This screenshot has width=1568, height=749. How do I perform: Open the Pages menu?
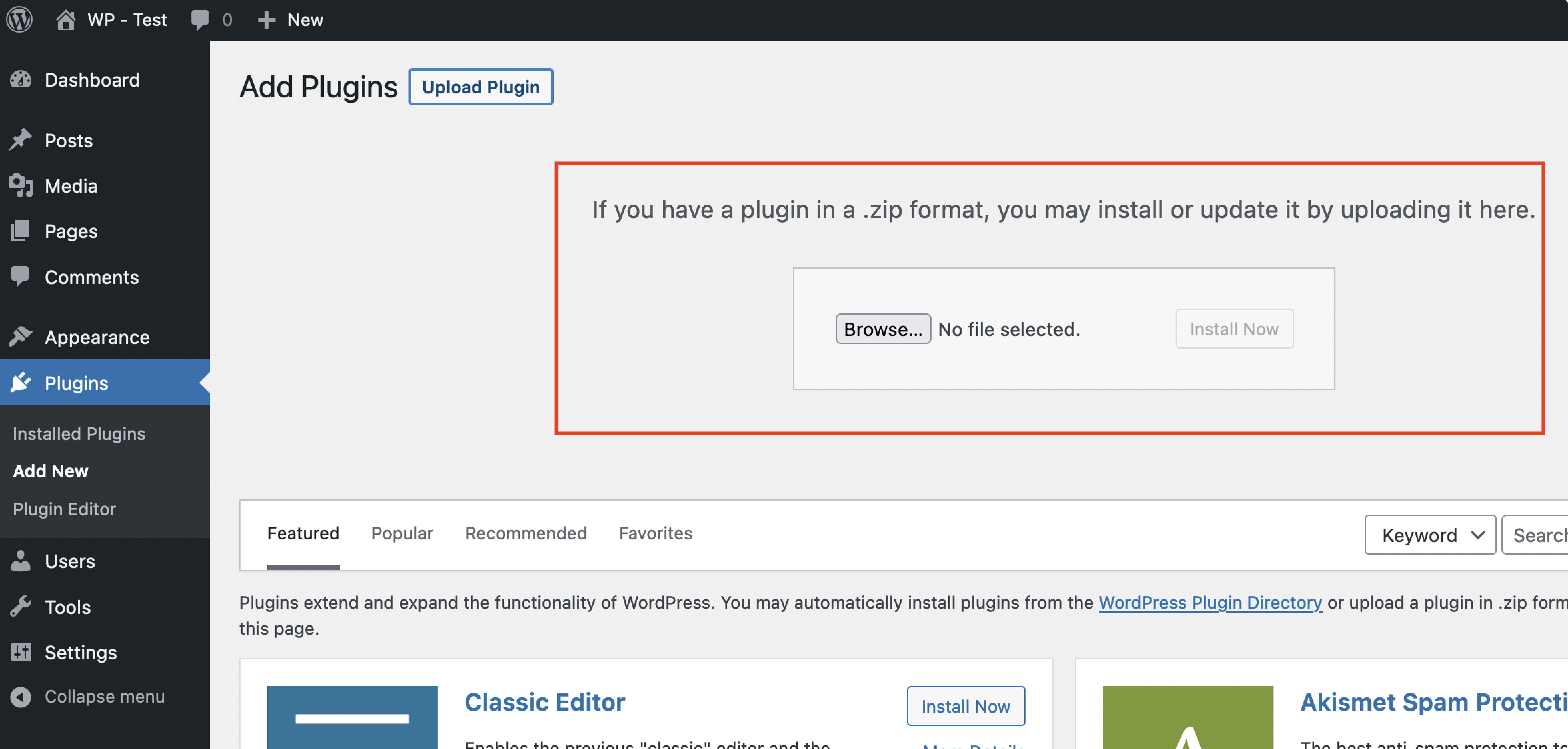[x=71, y=231]
